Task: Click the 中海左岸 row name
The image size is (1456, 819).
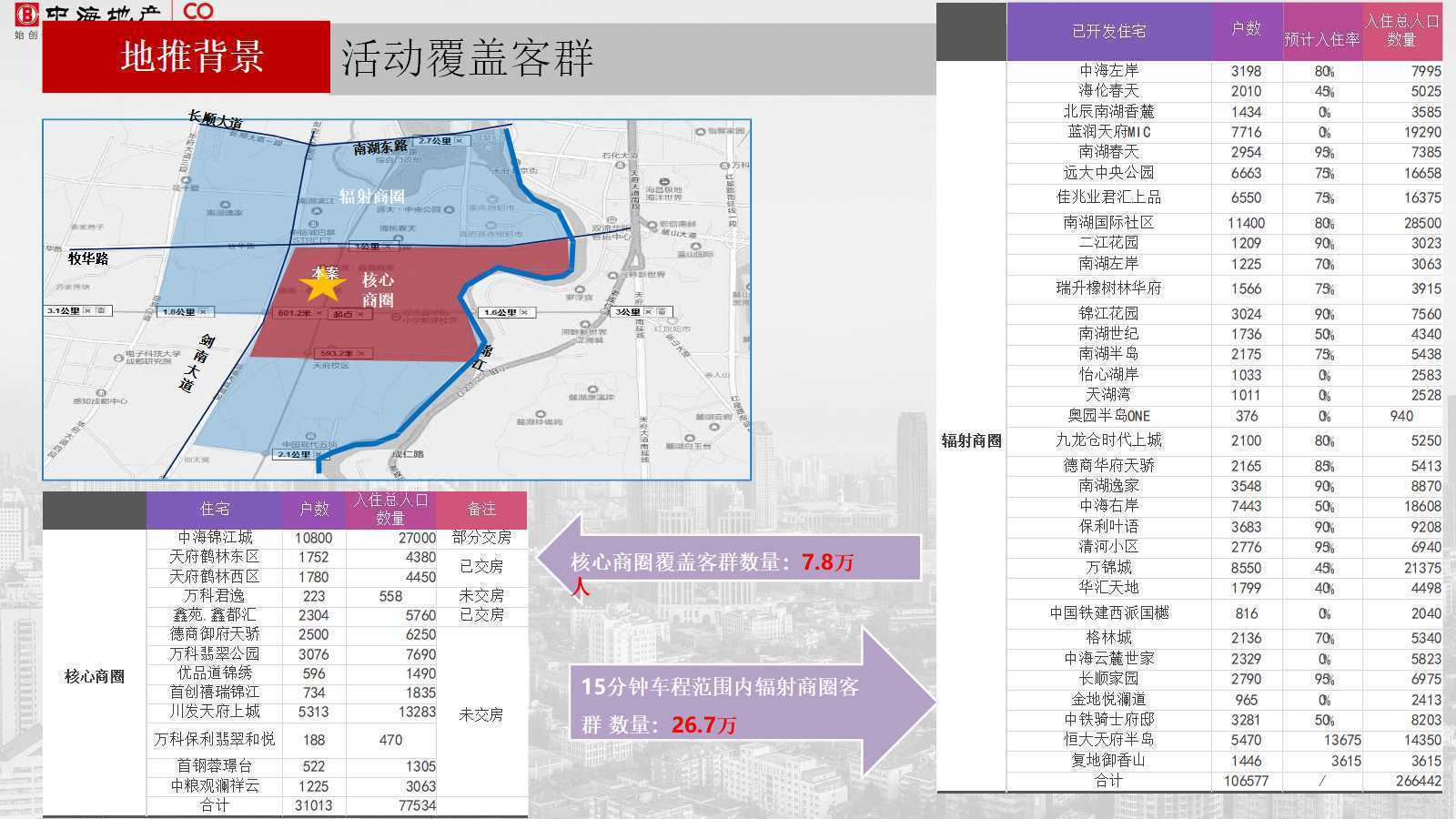Action: 1108,71
